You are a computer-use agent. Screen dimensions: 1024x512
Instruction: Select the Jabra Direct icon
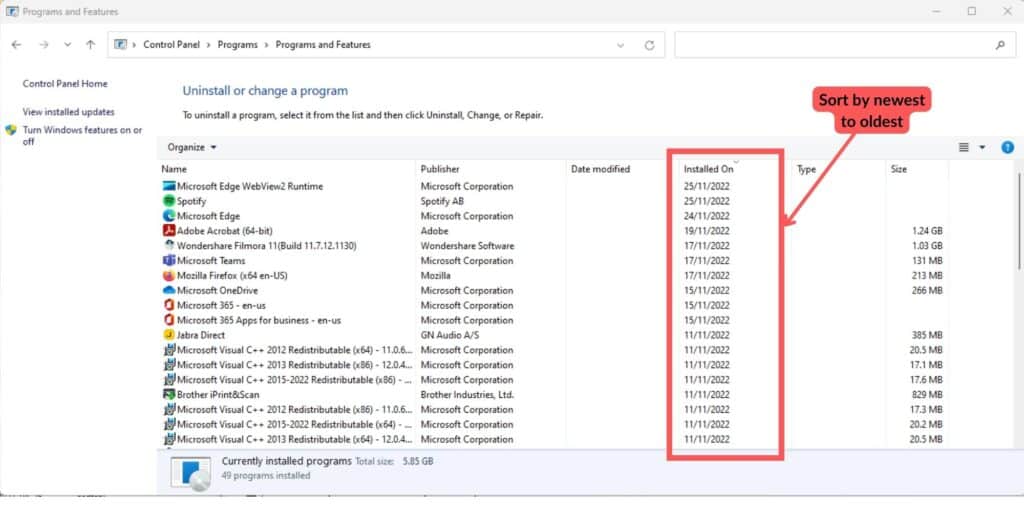point(169,335)
